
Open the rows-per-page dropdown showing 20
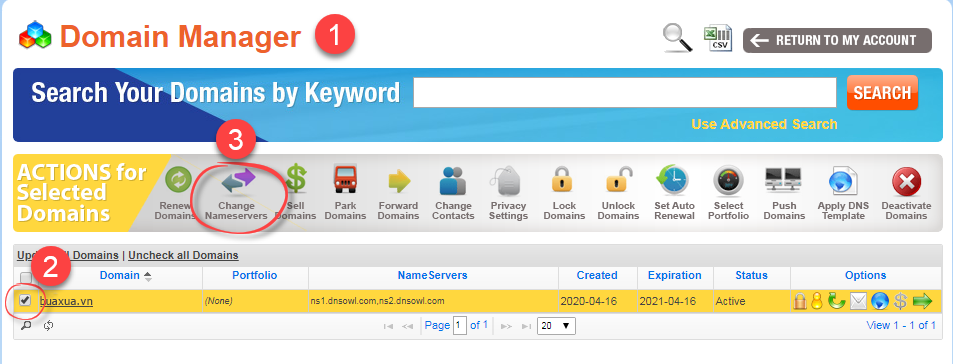tap(556, 326)
